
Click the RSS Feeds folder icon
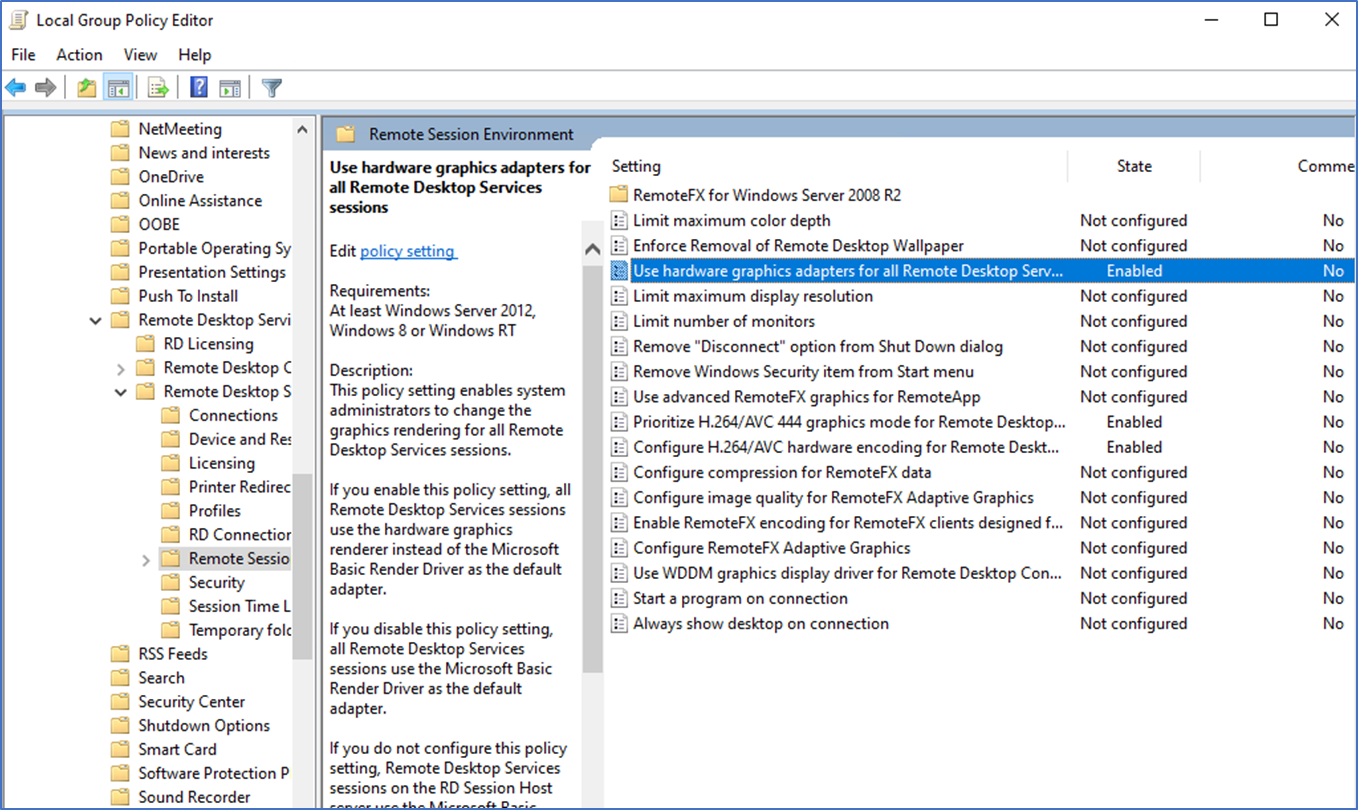pyautogui.click(x=121, y=655)
